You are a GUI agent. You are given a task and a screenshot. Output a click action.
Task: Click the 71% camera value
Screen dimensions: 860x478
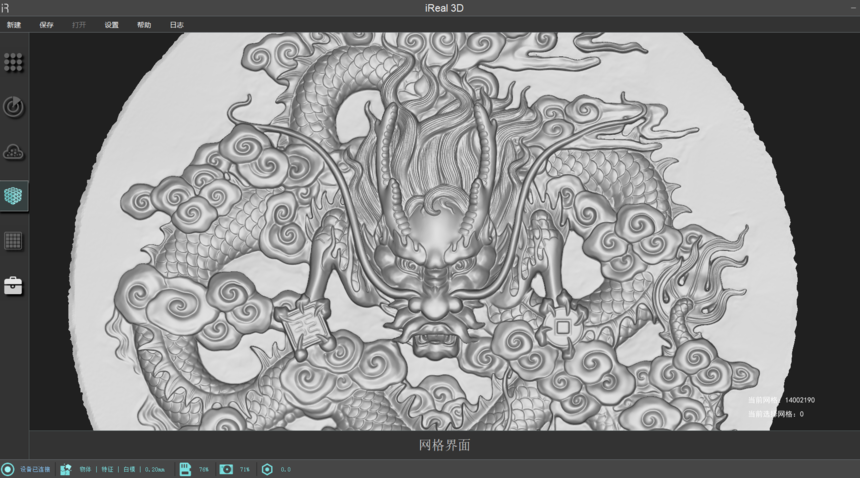[x=245, y=469]
